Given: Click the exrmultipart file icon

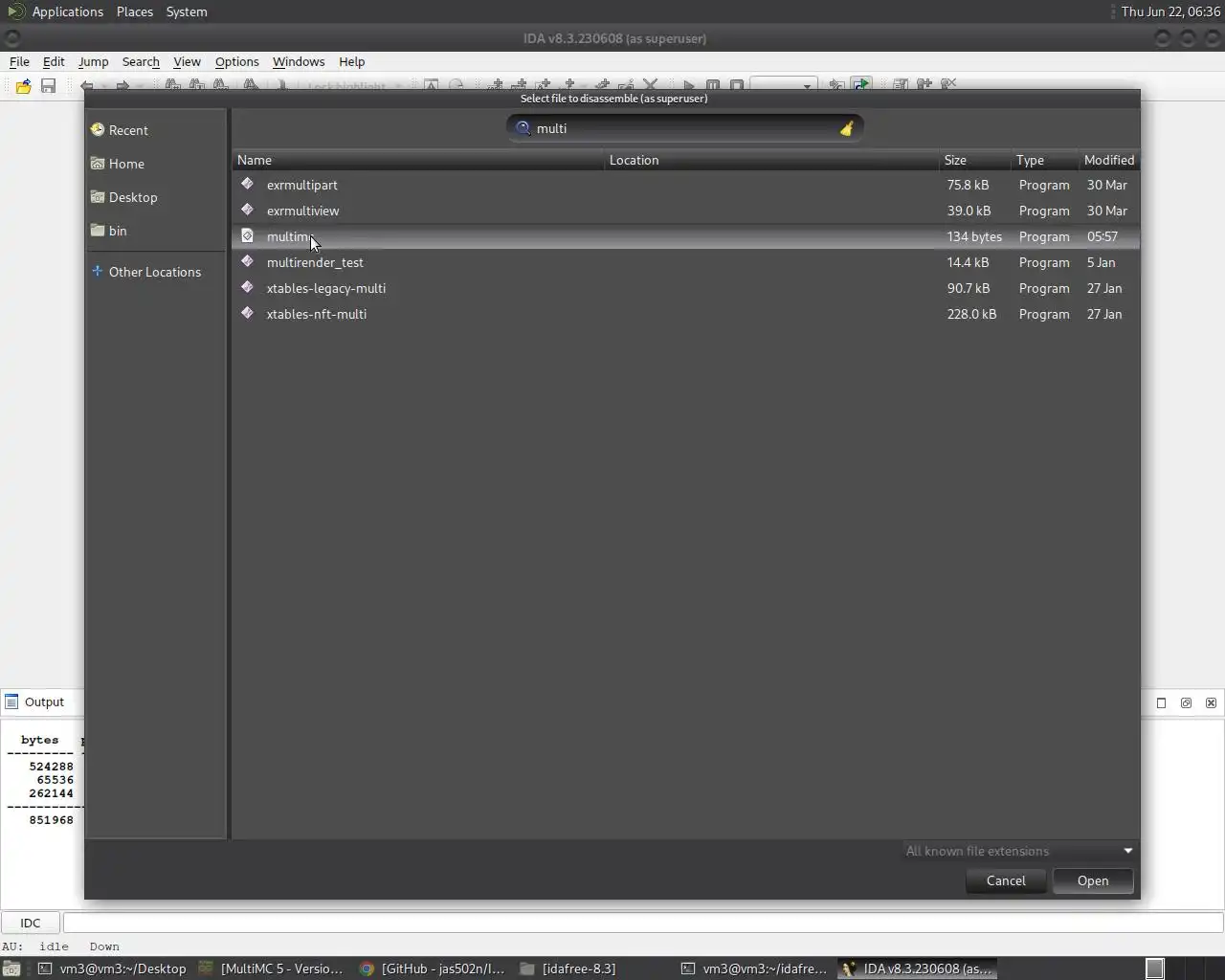Looking at the screenshot, I should (x=247, y=184).
